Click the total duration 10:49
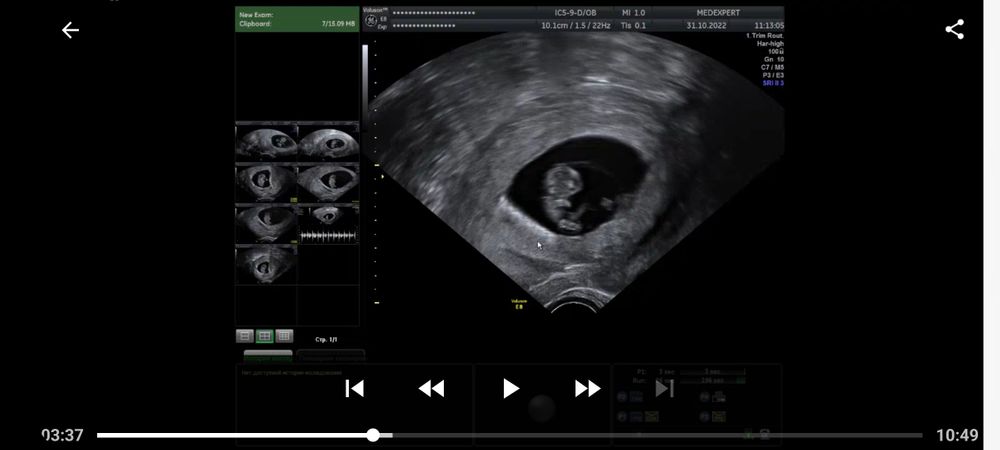The image size is (1000, 450). [957, 435]
